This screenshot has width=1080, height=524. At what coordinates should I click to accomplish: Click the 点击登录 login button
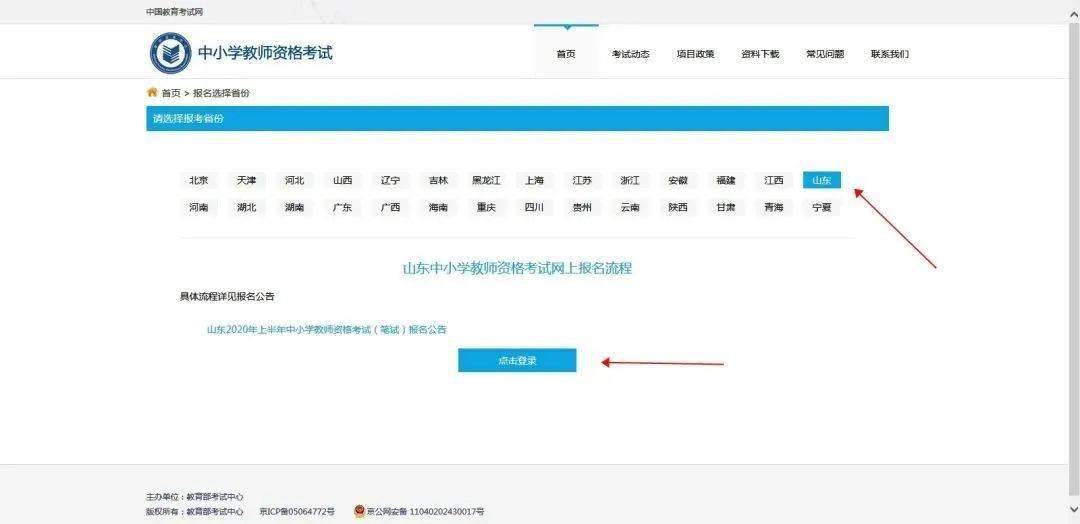[517, 360]
